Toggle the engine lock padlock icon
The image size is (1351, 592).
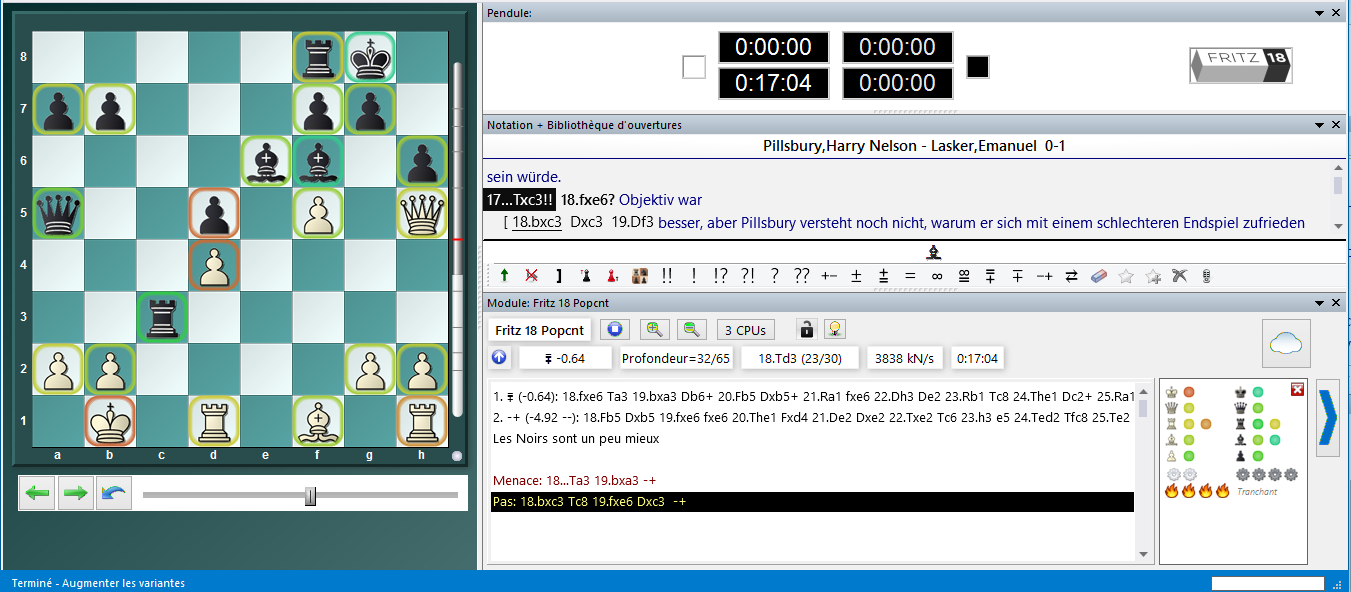pyautogui.click(x=805, y=329)
